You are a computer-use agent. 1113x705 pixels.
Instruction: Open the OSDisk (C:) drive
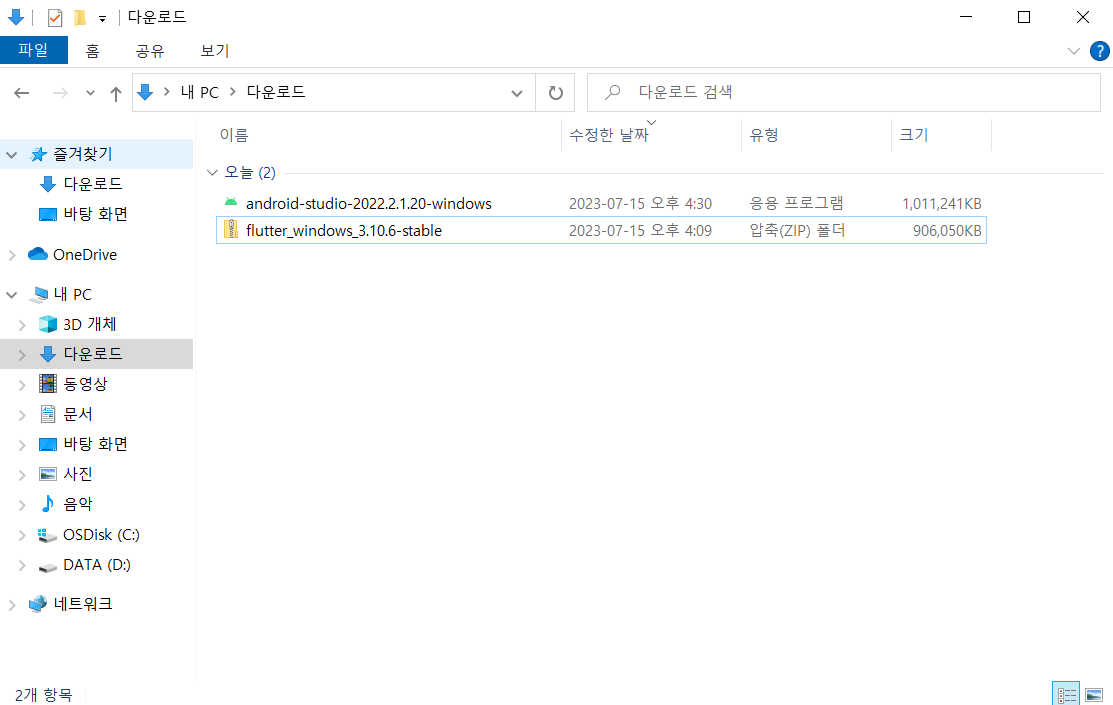tap(101, 535)
